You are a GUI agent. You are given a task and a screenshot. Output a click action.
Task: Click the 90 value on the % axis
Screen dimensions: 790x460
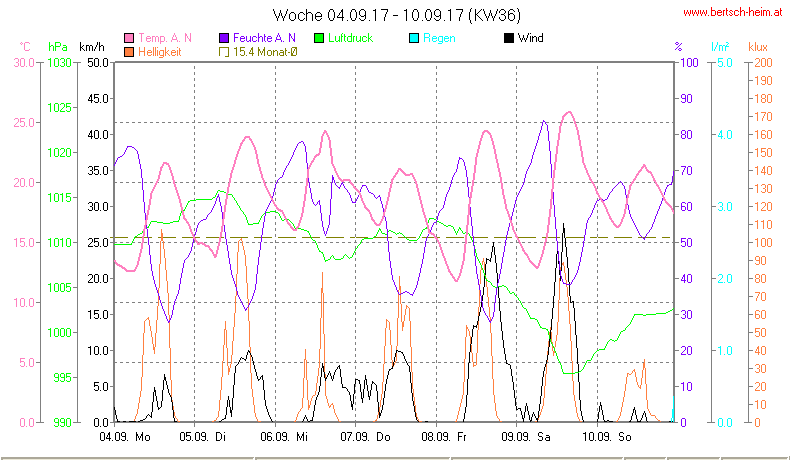tap(686, 99)
